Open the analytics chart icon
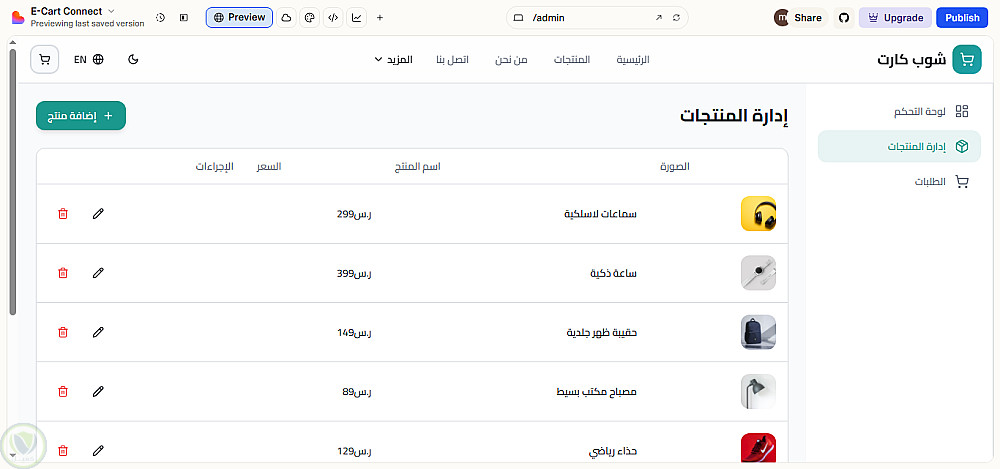Image resolution: width=1000 pixels, height=469 pixels. [357, 17]
